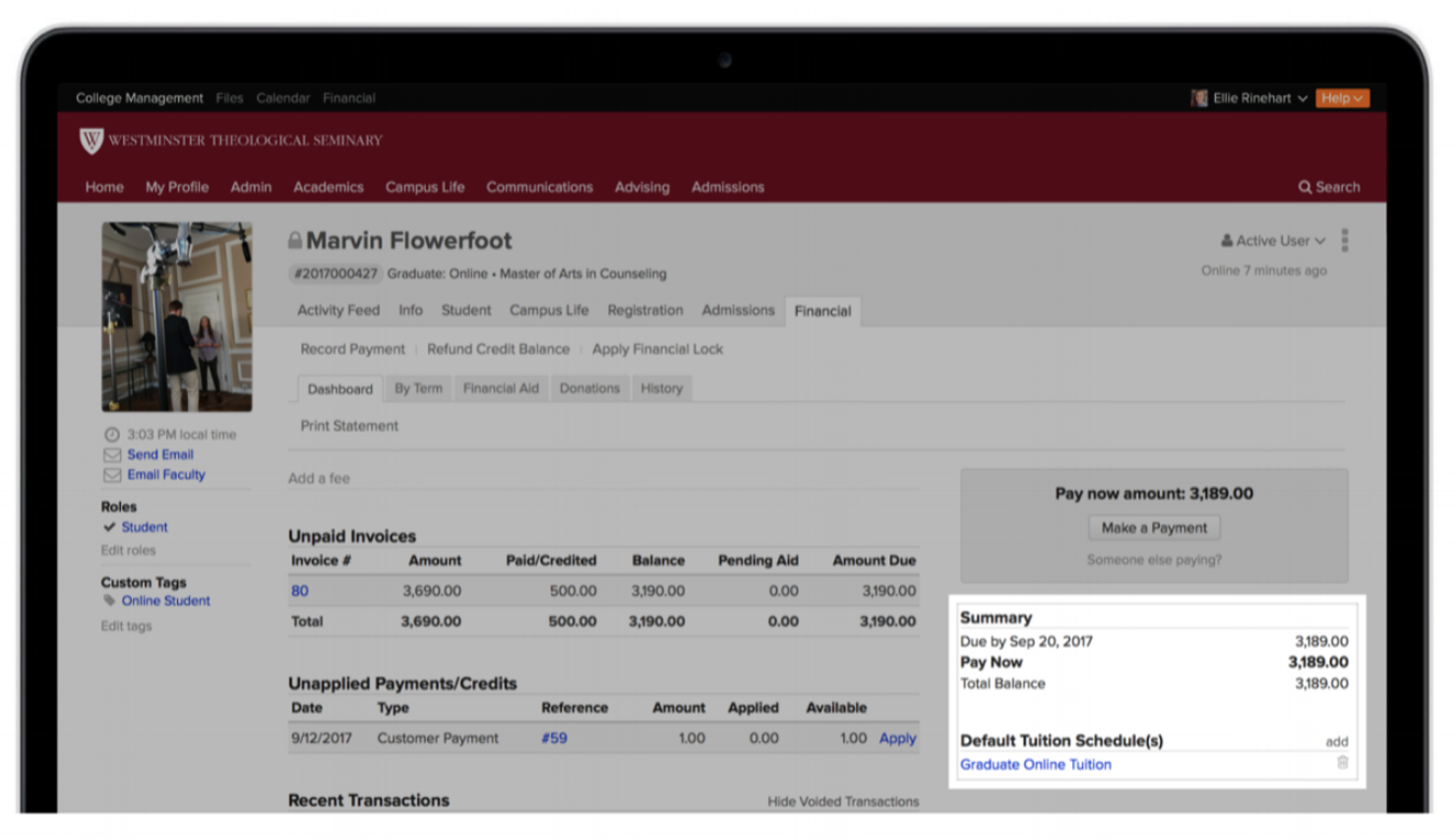This screenshot has height=840, width=1456.
Task: Click Hide Voided Transactions
Action: coord(843,802)
